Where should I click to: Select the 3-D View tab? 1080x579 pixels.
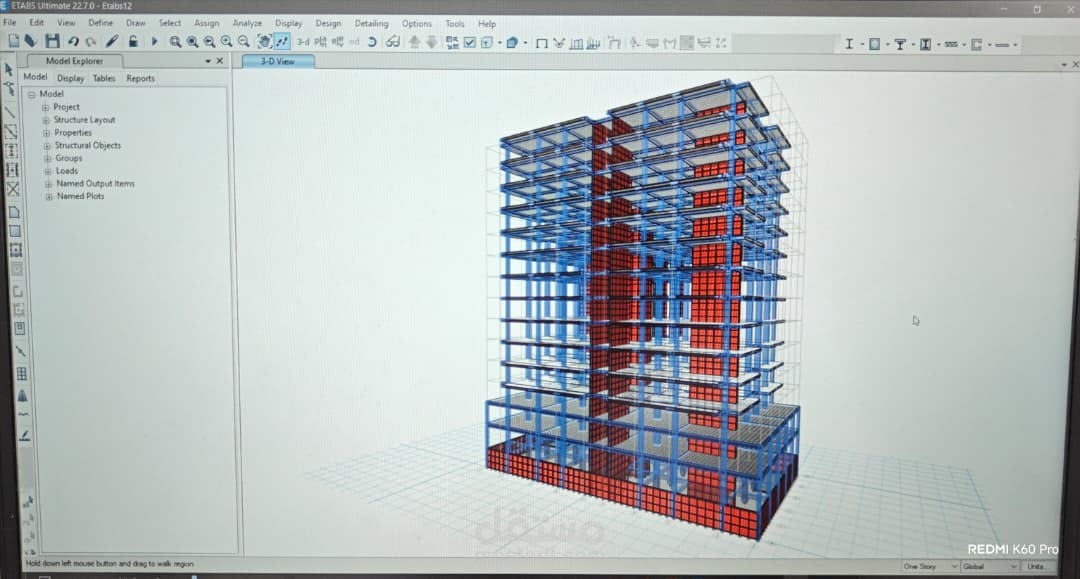pyautogui.click(x=278, y=61)
